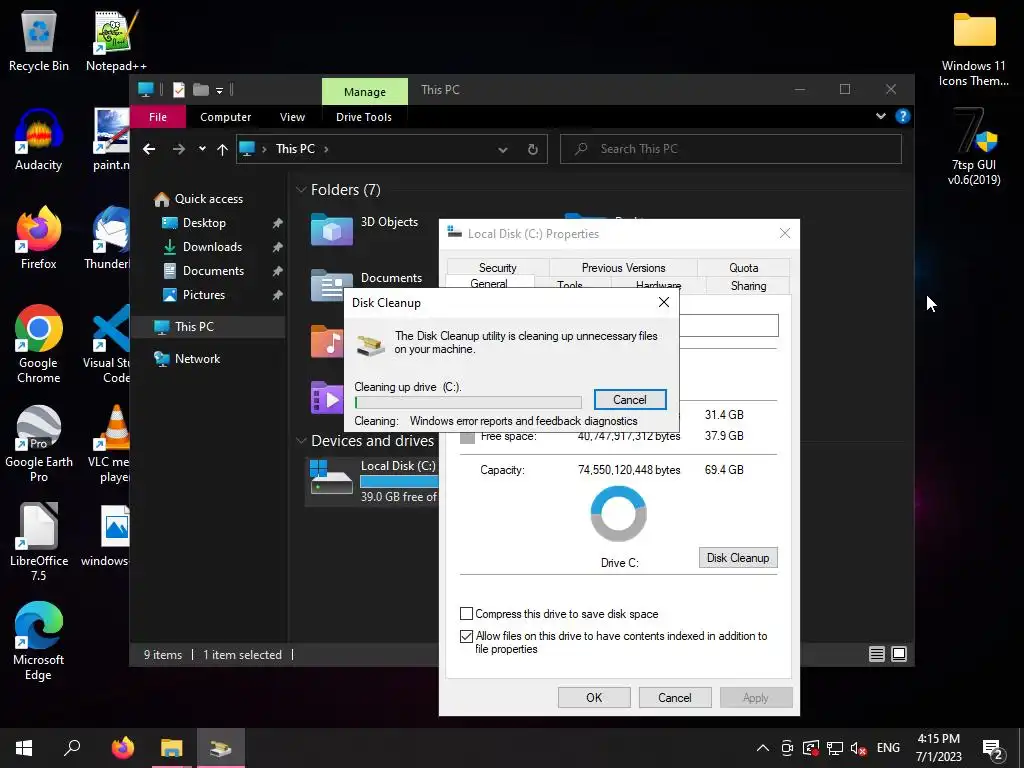Open the Drive Tools ribbon tab

tap(364, 117)
